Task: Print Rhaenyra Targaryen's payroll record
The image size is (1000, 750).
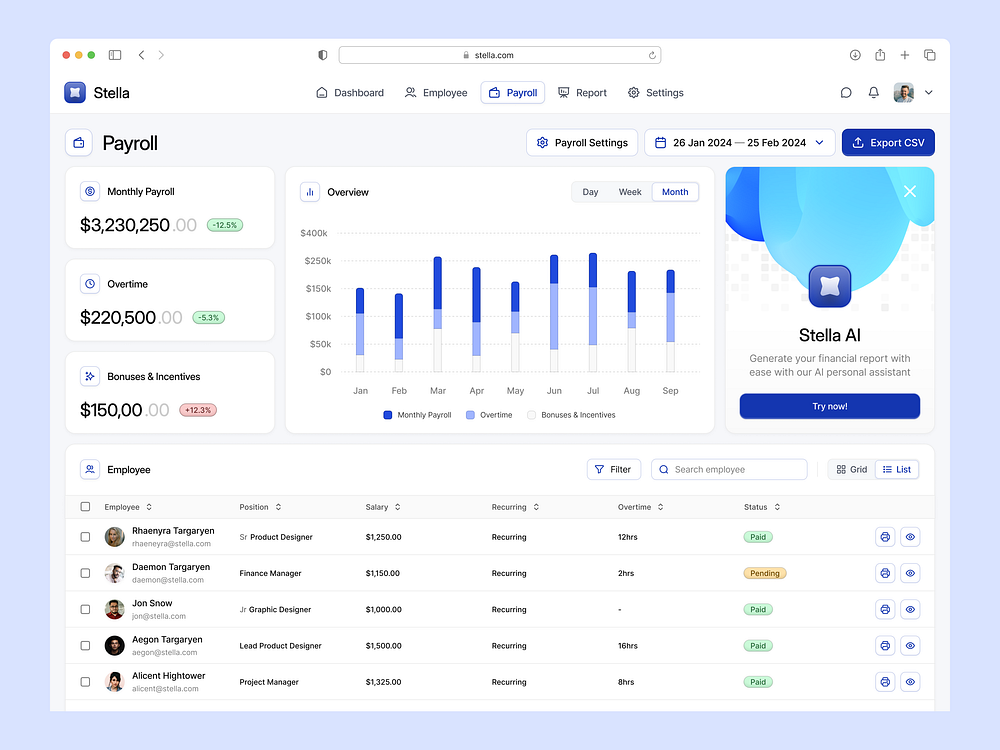Action: 885,537
